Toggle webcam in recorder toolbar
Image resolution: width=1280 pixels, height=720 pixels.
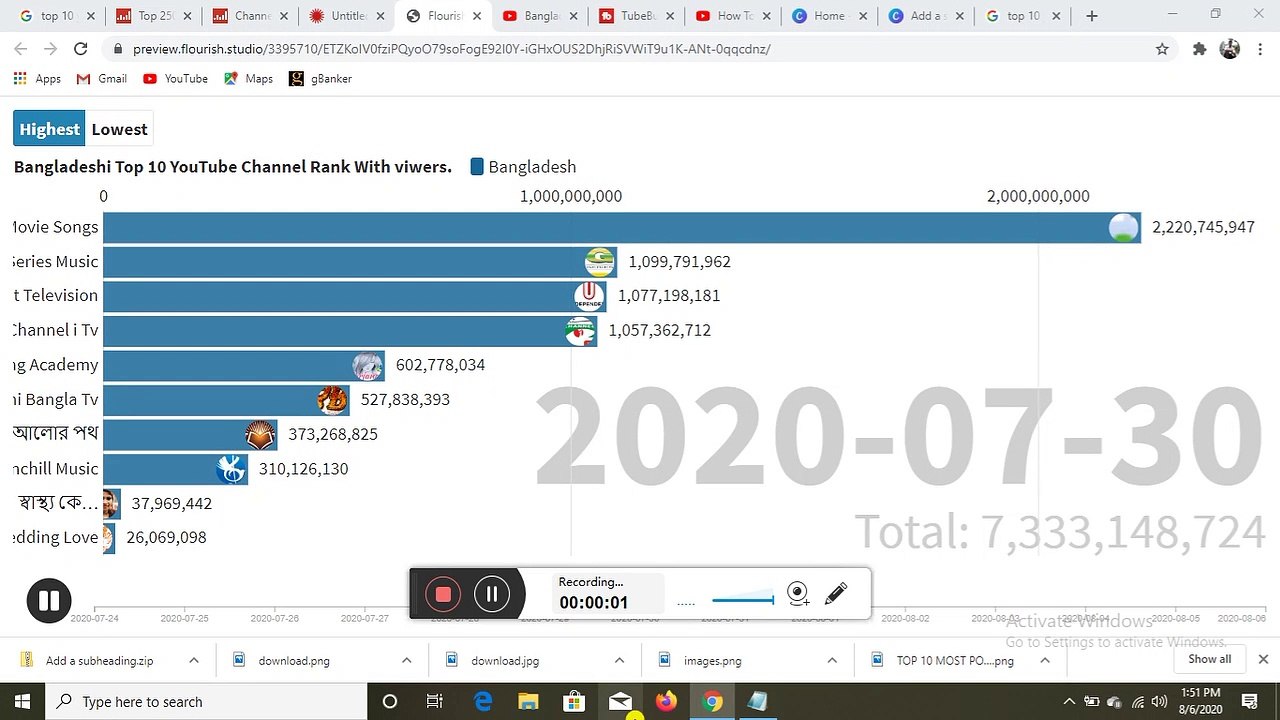(x=798, y=594)
